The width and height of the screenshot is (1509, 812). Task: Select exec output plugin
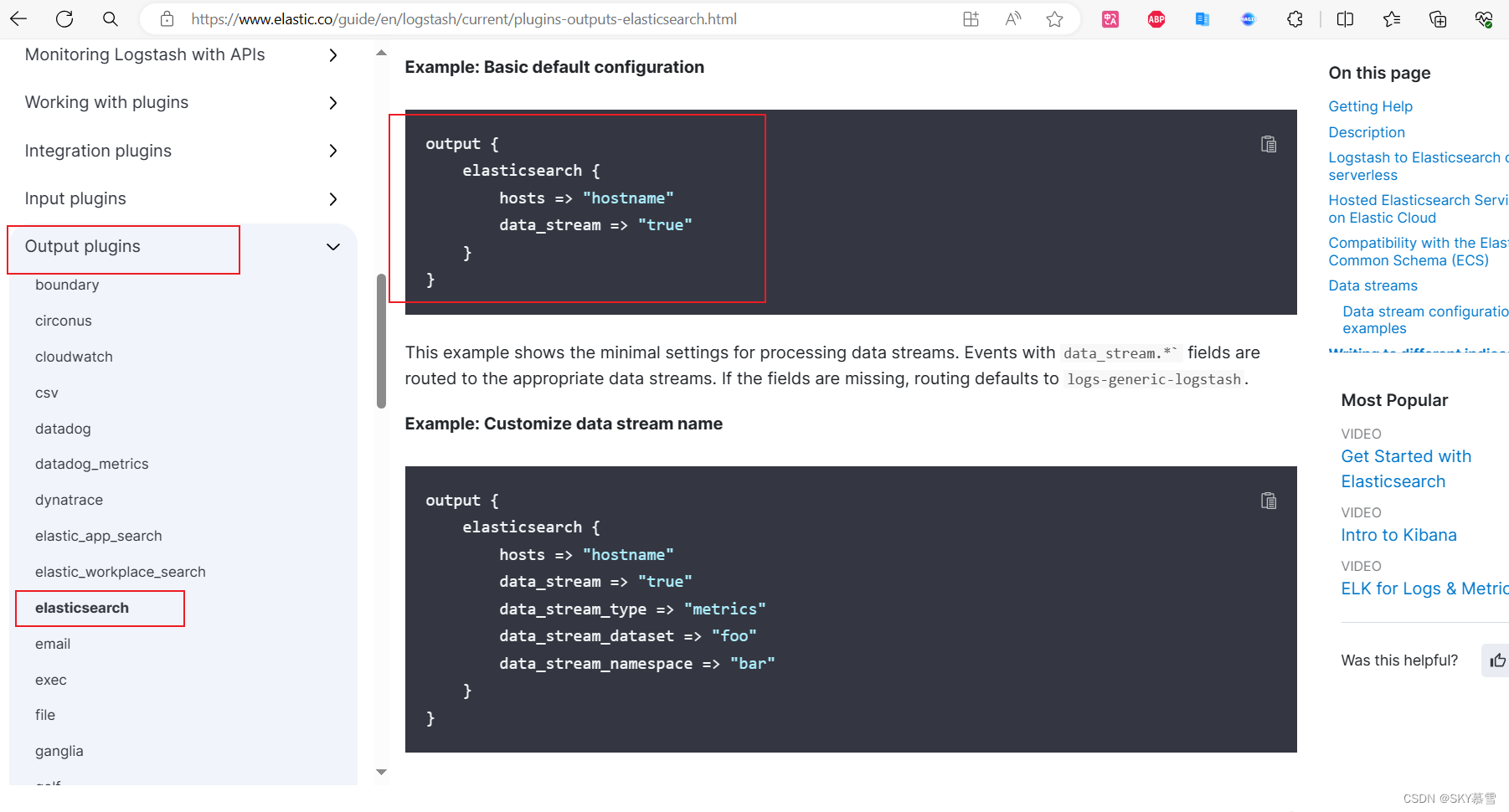[51, 680]
